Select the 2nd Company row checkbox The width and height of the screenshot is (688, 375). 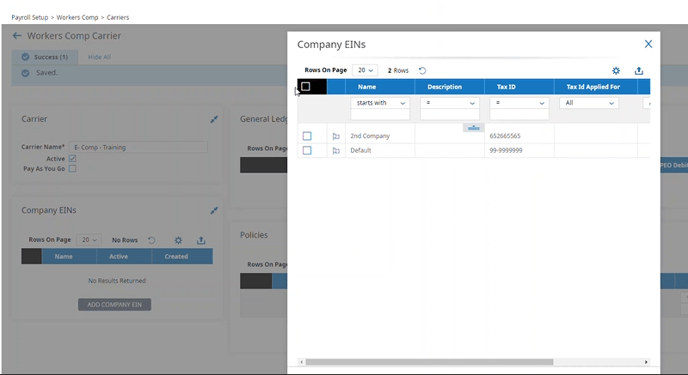tap(307, 136)
